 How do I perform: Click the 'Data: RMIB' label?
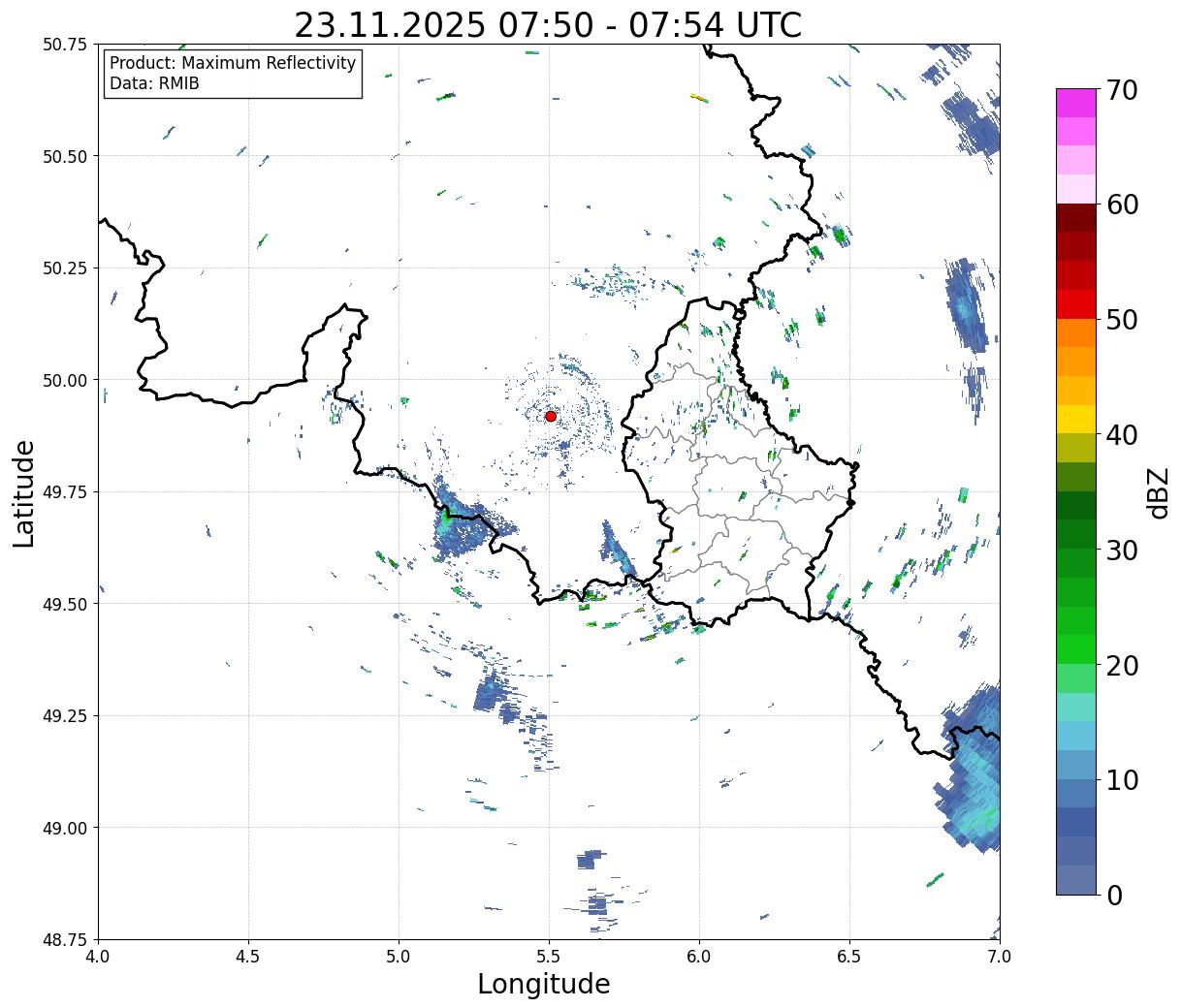click(x=154, y=83)
